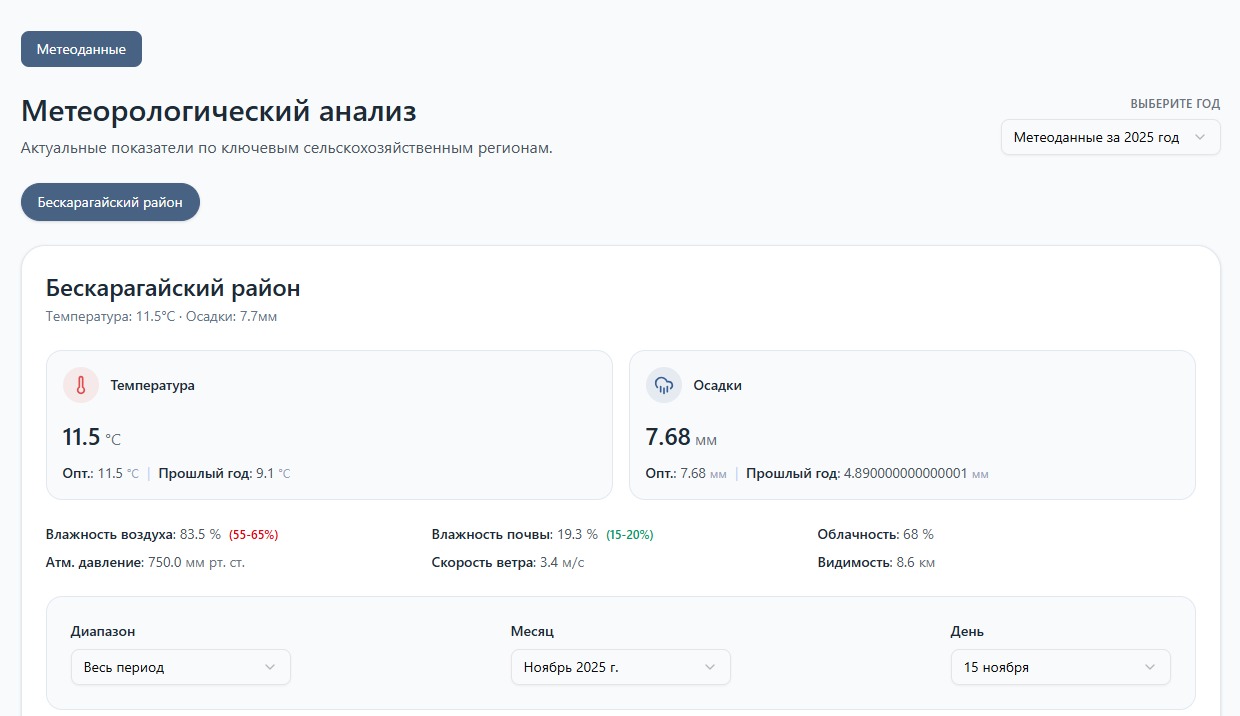Select the Бескарагайский район region chip
Screen dimensions: 1240x716
pos(110,202)
